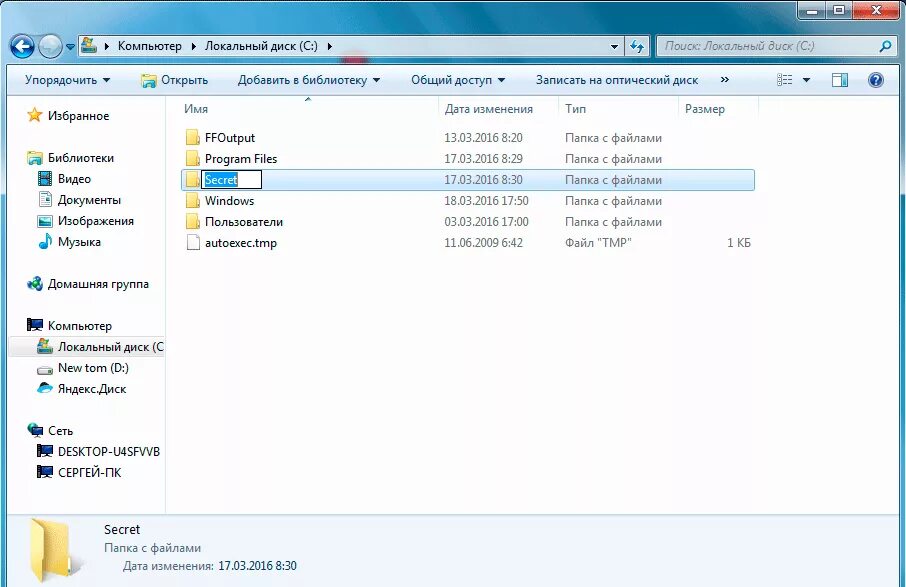This screenshot has width=906, height=587.
Task: Click the 18.03.2016 17:50 date for Windows
Action: (x=486, y=200)
